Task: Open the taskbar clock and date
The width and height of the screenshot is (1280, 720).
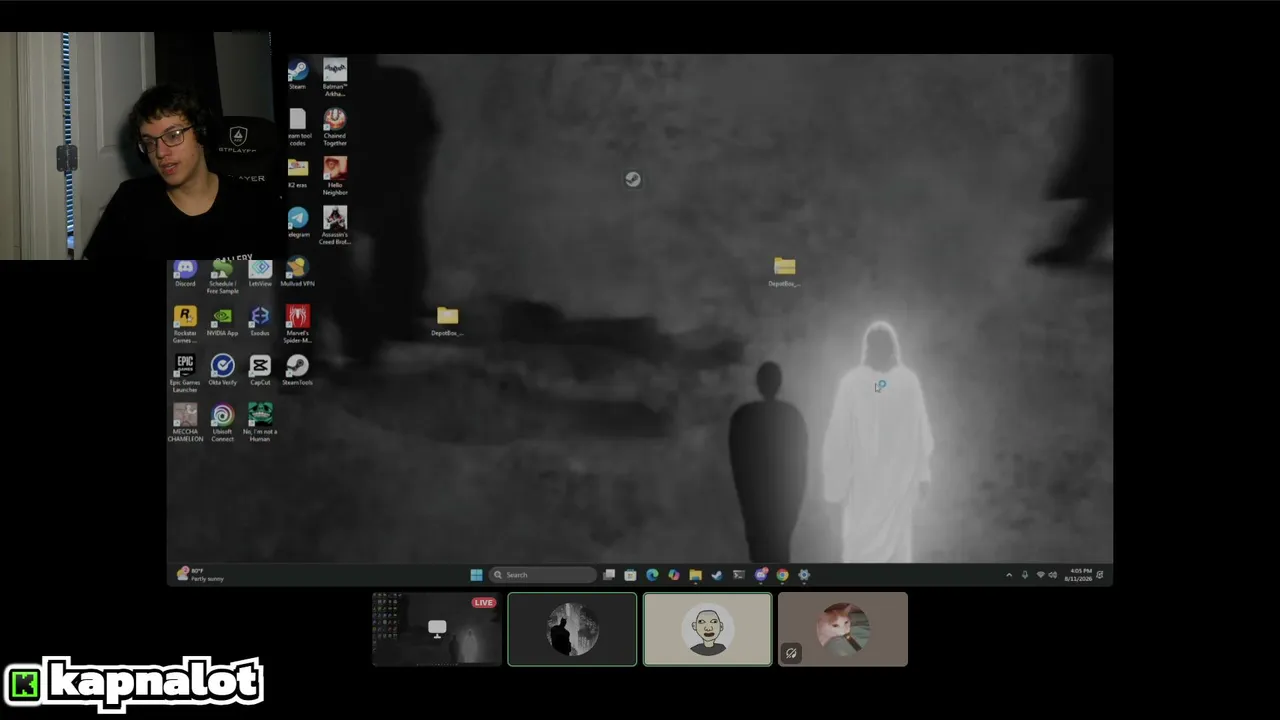Action: [1078, 575]
